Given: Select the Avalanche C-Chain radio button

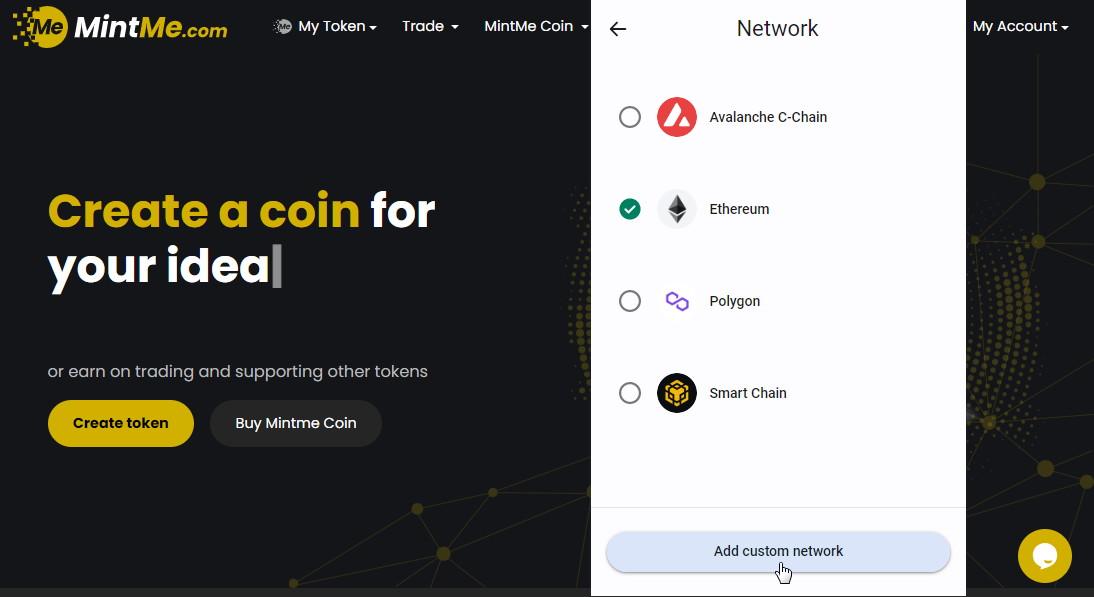Looking at the screenshot, I should [630, 117].
